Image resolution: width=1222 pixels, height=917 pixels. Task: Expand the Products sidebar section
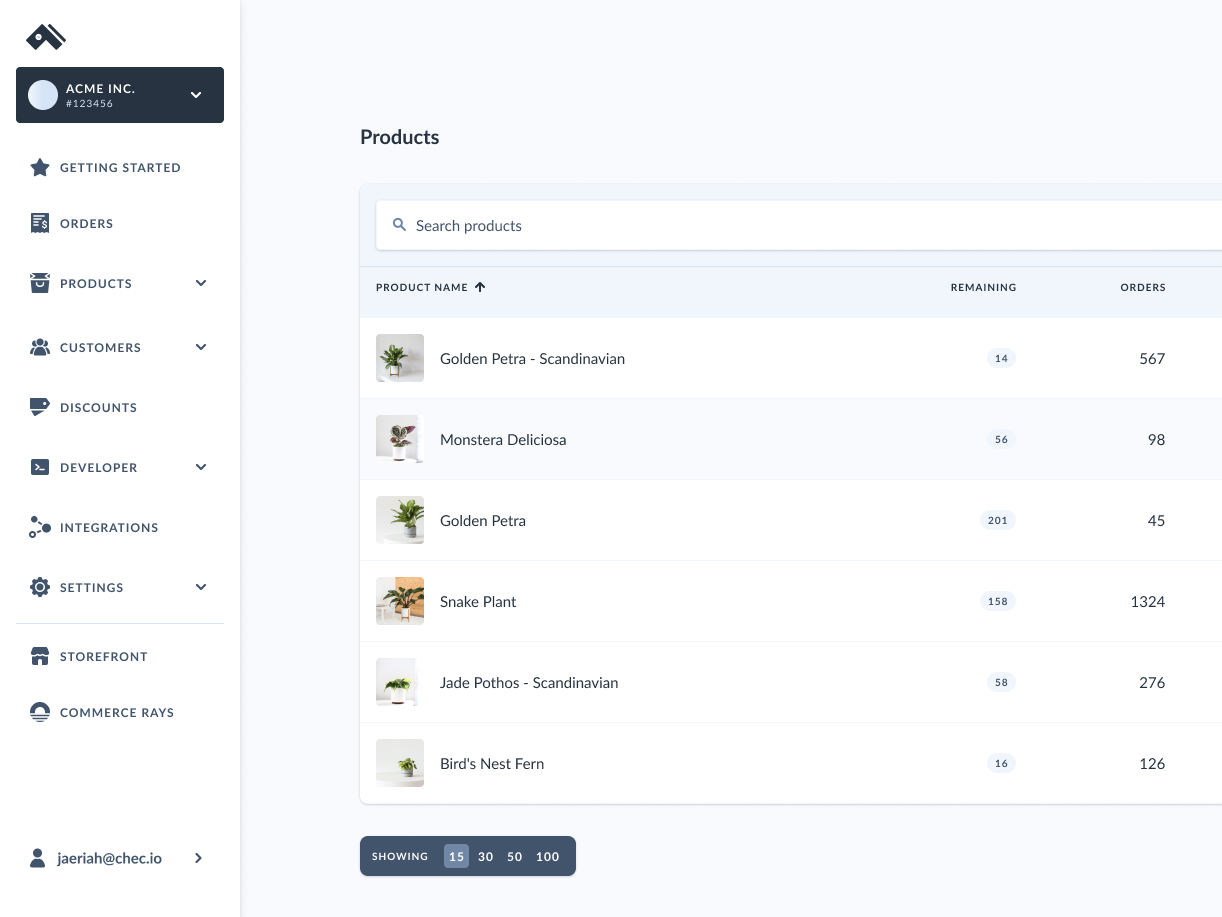201,283
